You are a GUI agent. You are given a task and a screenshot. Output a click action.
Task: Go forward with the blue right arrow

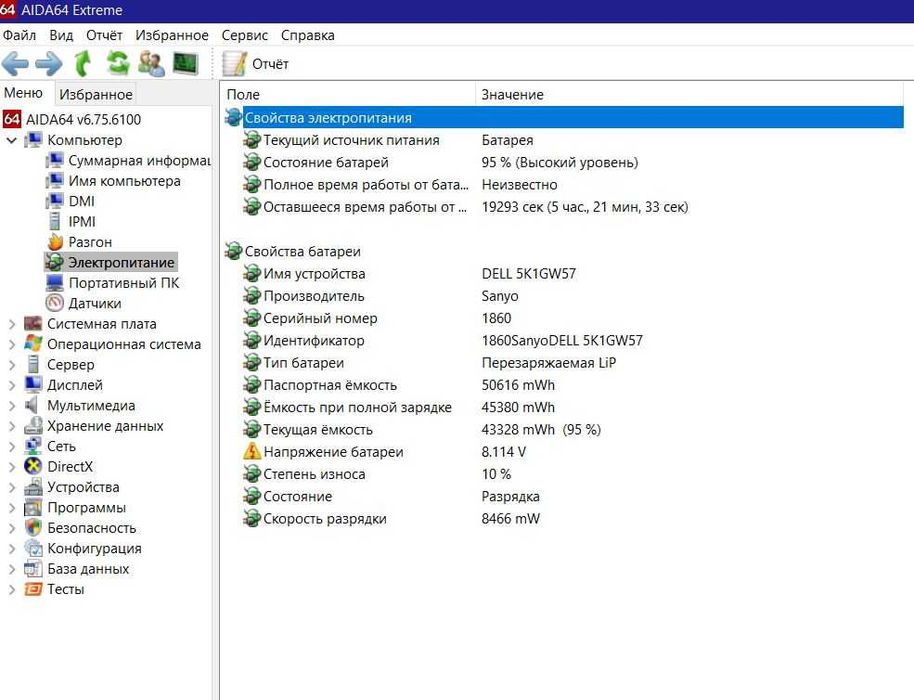click(x=49, y=64)
